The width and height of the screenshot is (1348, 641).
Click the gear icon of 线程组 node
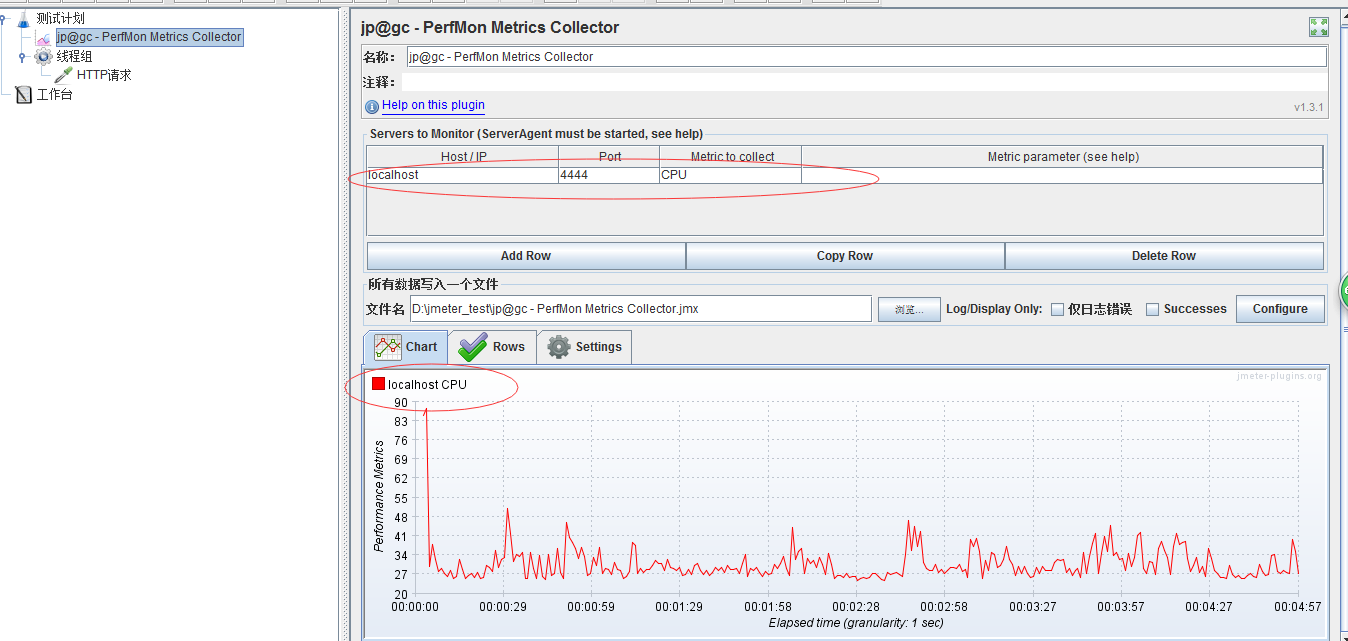[43, 57]
